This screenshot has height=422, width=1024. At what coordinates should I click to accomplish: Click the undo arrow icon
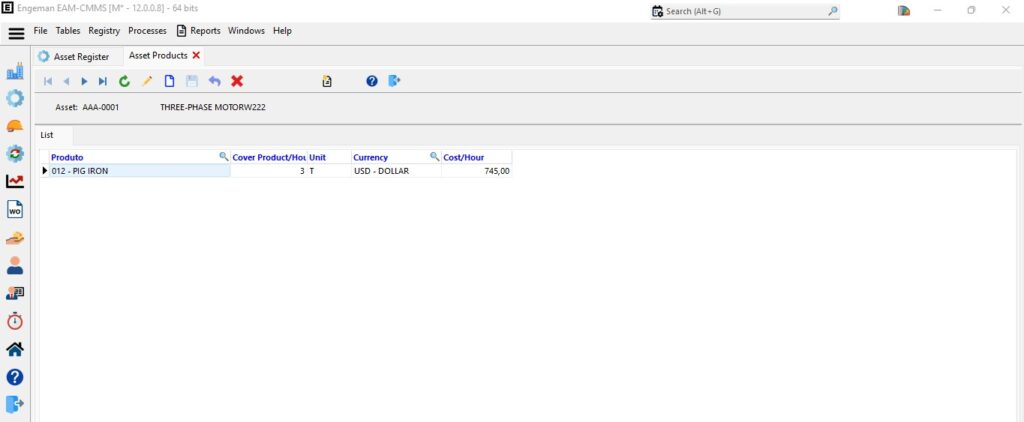pyautogui.click(x=214, y=81)
